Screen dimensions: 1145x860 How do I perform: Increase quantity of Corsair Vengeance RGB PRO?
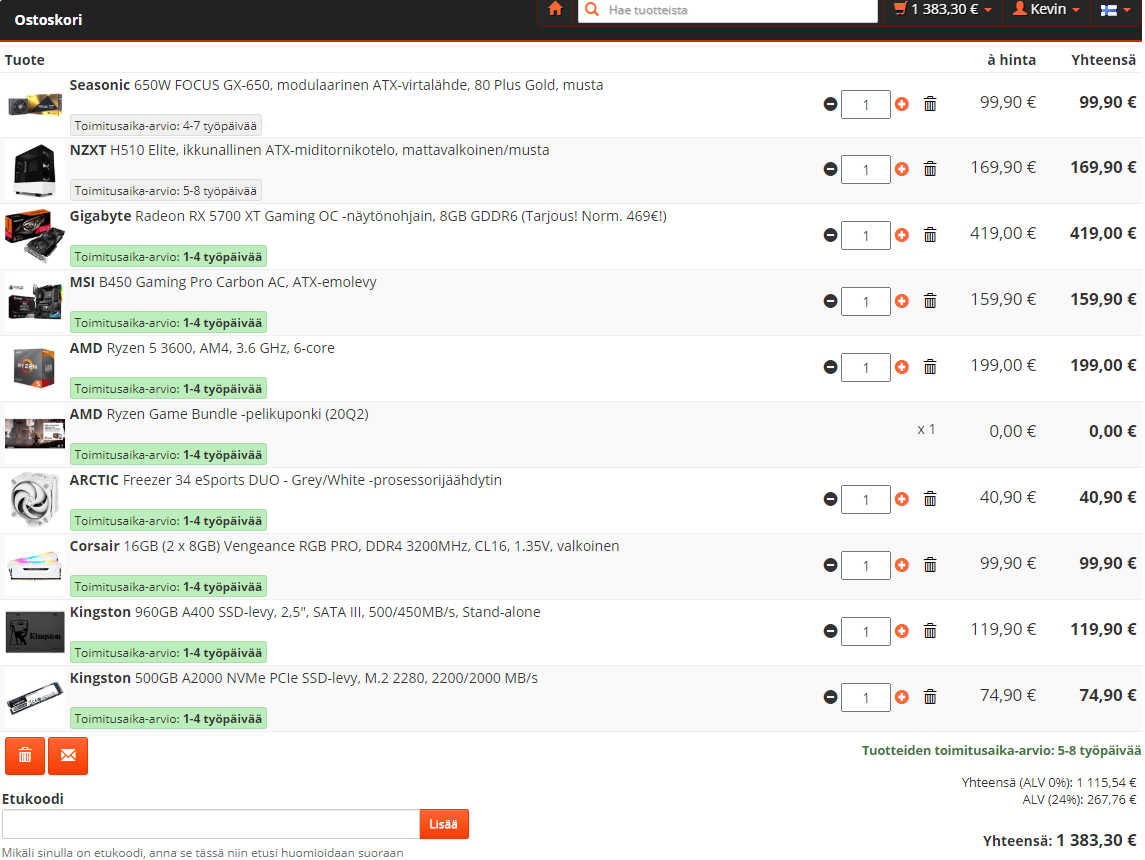click(902, 565)
